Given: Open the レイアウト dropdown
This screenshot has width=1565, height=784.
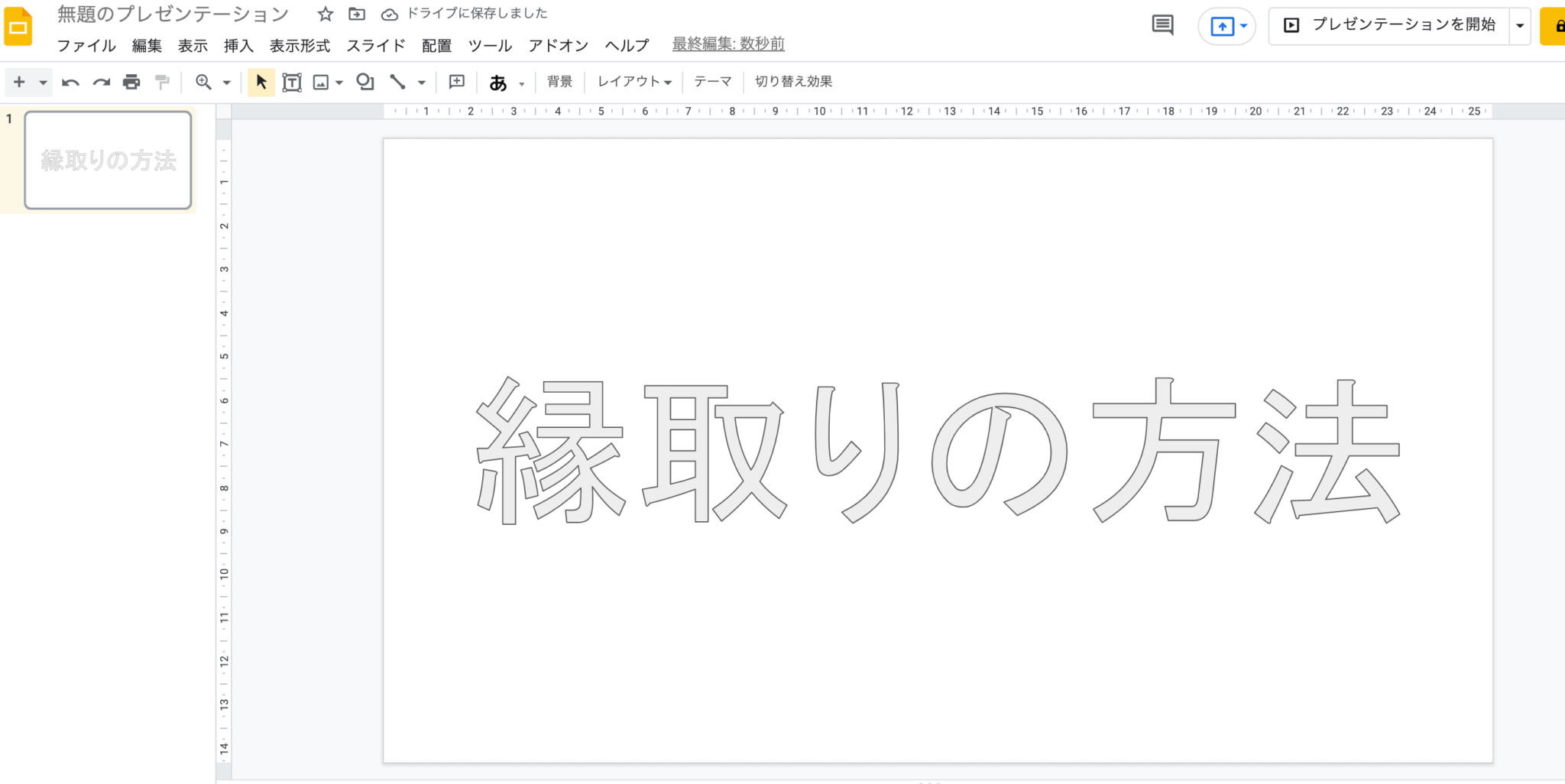Looking at the screenshot, I should point(634,82).
